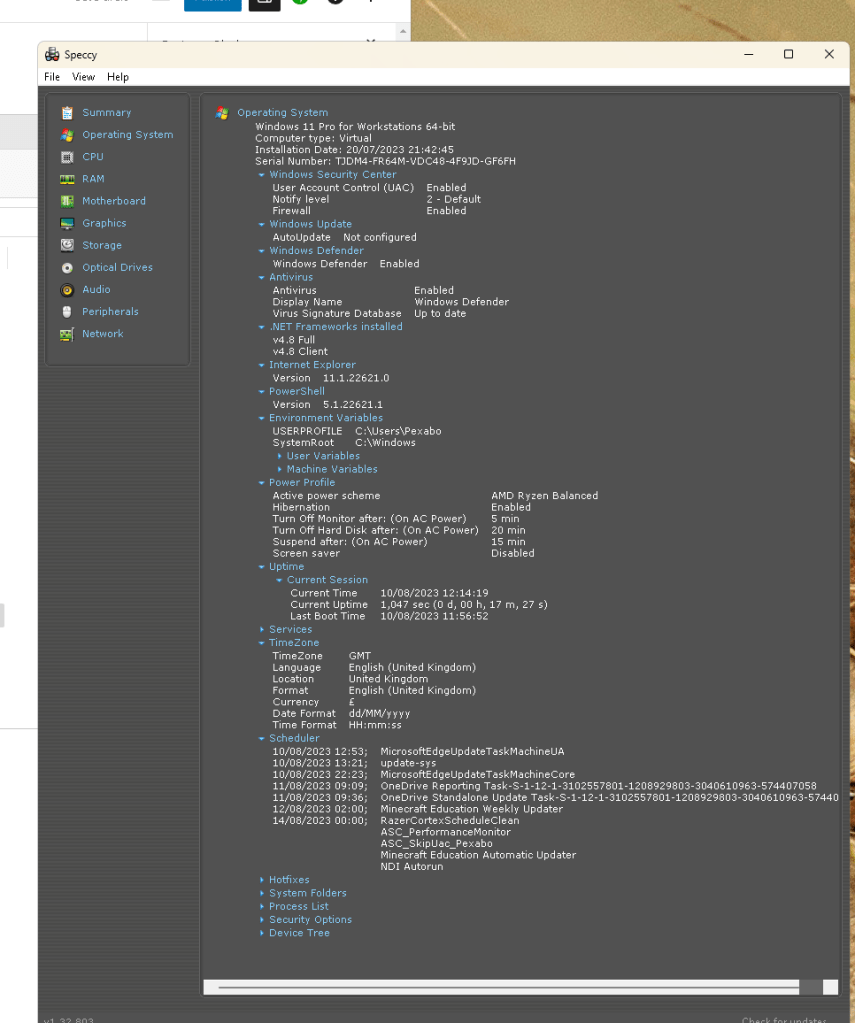Expand the System Folders section
Image resolution: width=855 pixels, height=1023 pixels.
click(x=261, y=893)
